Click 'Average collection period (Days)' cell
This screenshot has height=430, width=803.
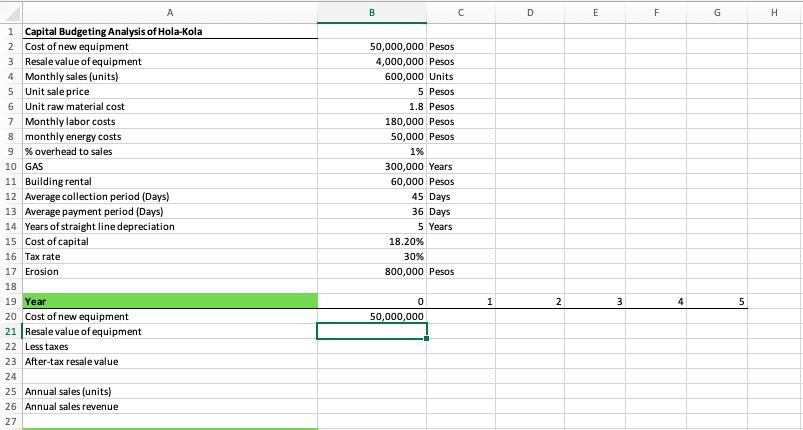[170, 197]
